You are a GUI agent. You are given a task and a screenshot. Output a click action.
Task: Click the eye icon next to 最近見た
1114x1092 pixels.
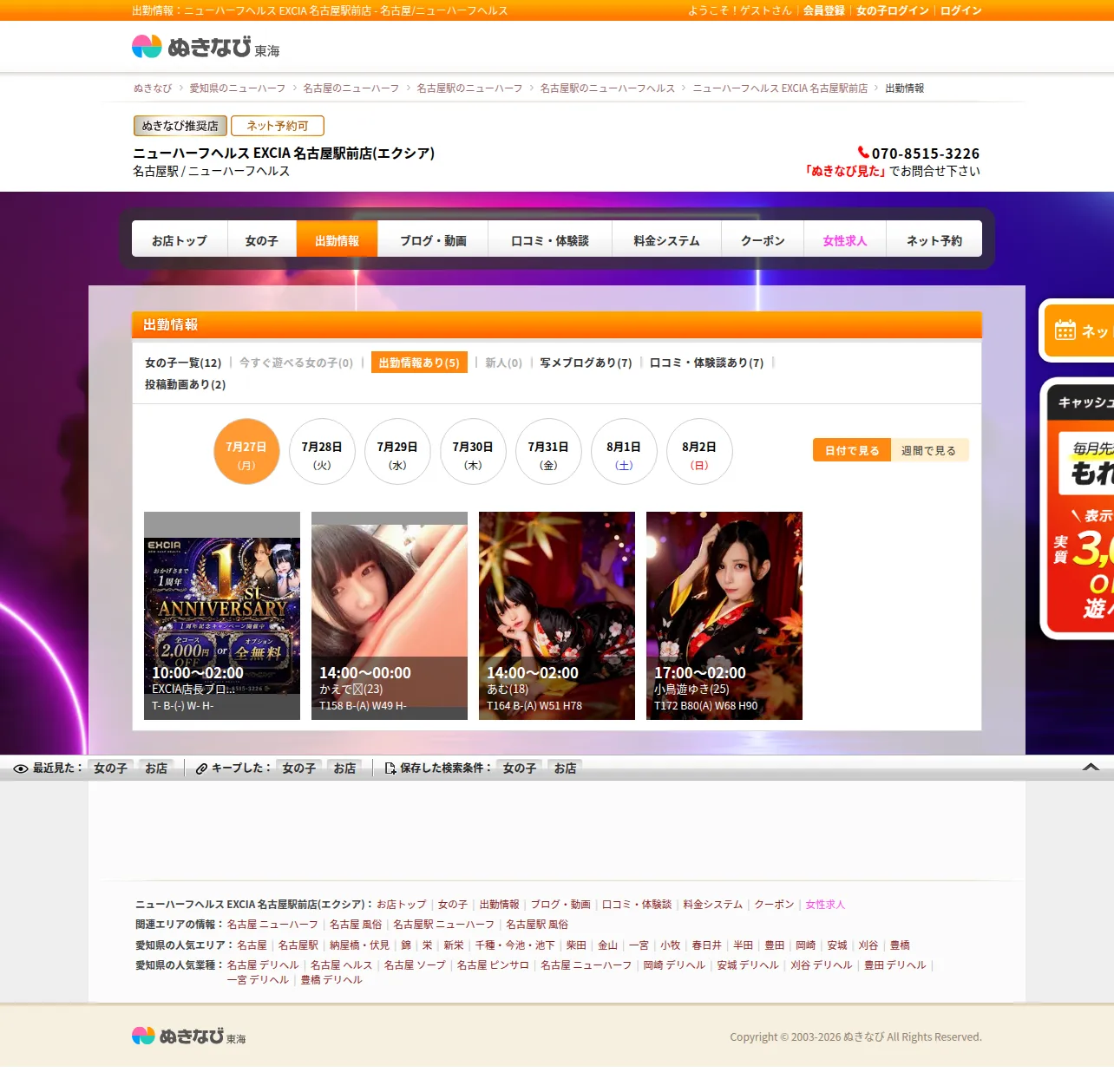21,768
